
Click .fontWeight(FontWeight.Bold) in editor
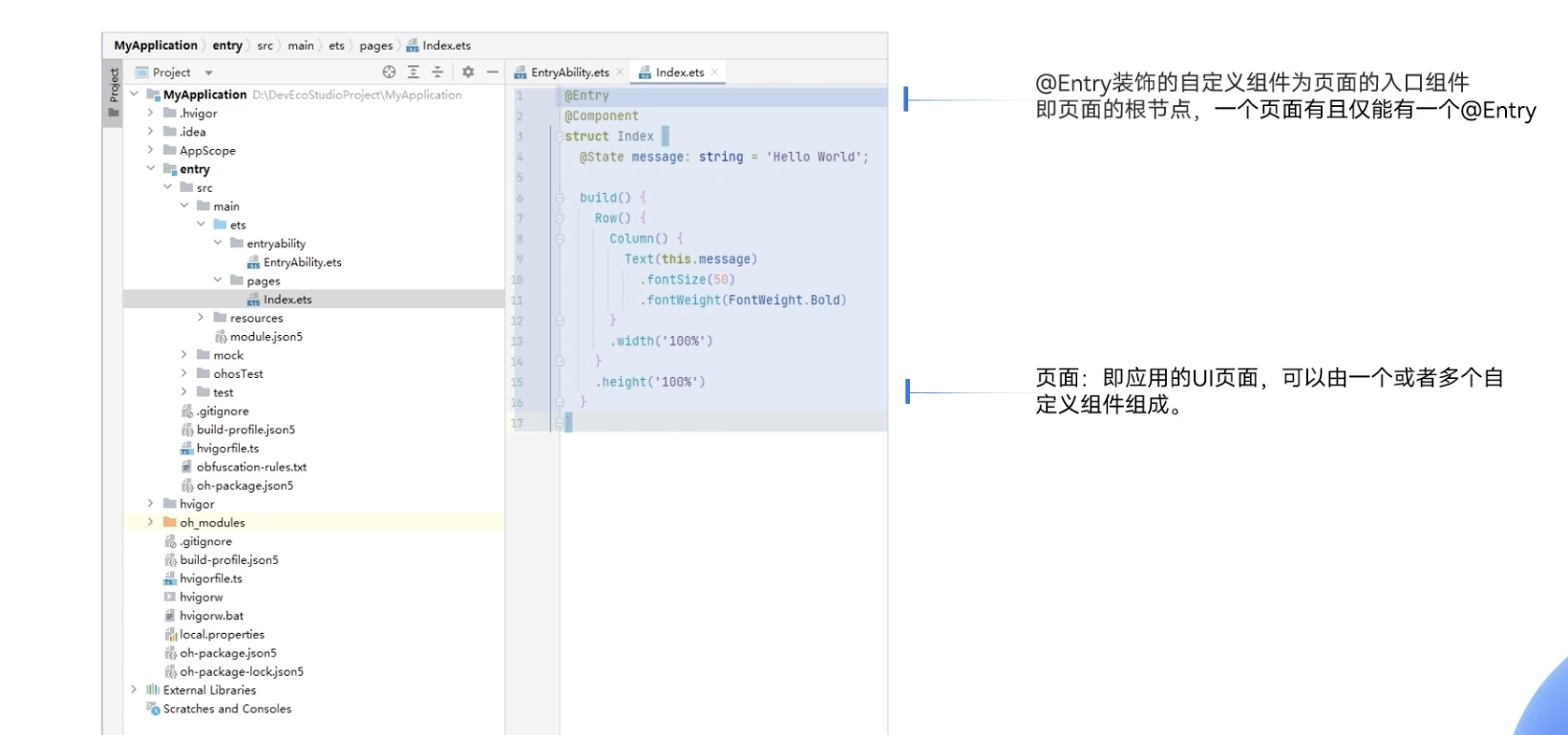[743, 300]
